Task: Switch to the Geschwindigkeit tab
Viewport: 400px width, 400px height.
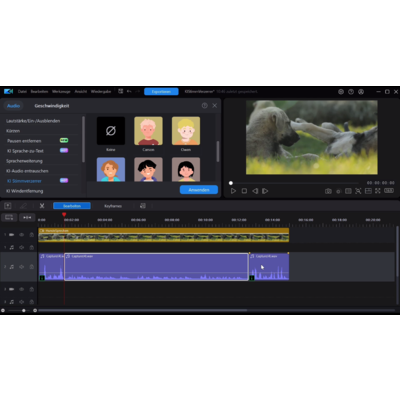Action: point(52,106)
